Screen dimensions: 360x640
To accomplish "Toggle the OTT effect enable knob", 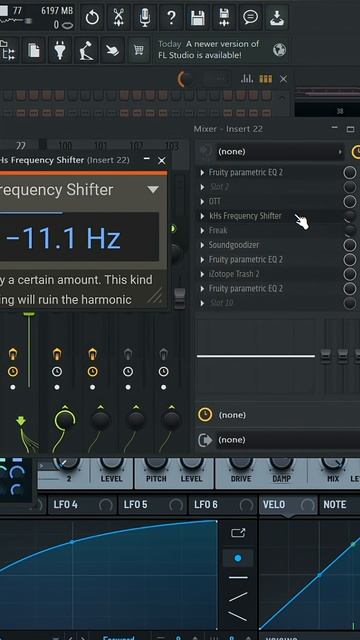I will click(350, 202).
